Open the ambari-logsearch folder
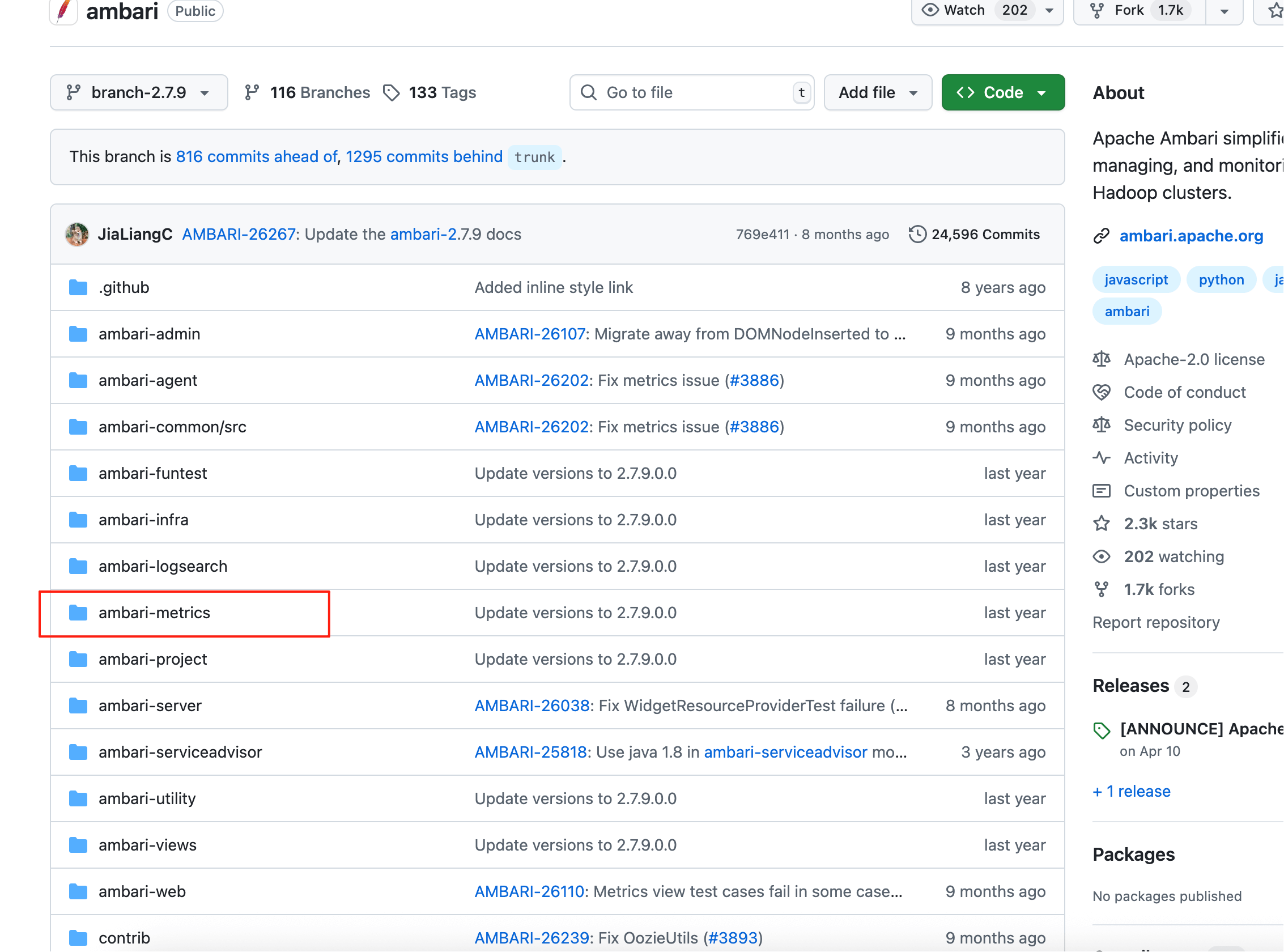The width and height of the screenshot is (1284, 952). click(x=163, y=567)
